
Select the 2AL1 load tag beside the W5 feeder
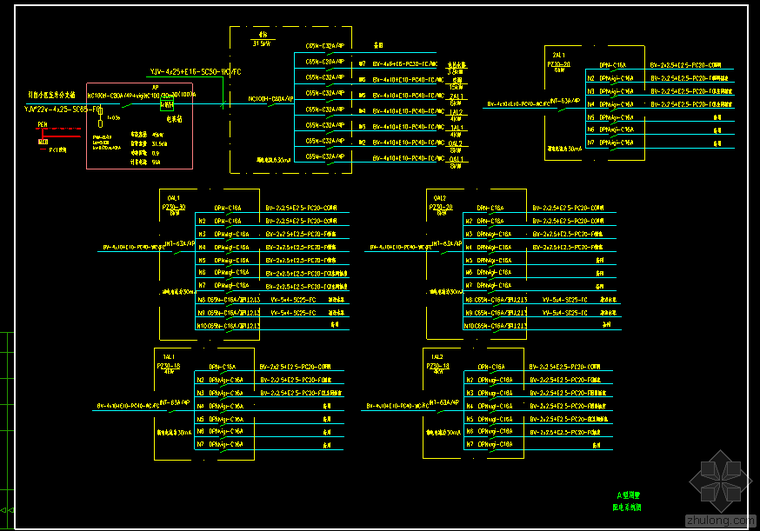coord(456,96)
